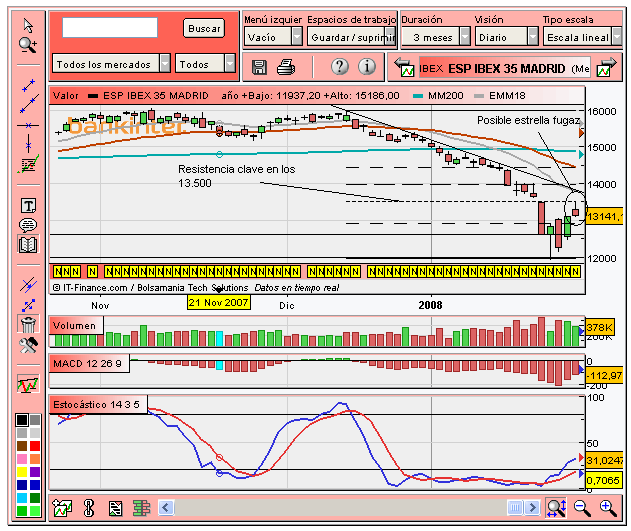This screenshot has width=631, height=531.
Task: Click the trash can delete tool
Action: pyautogui.click(x=28, y=324)
